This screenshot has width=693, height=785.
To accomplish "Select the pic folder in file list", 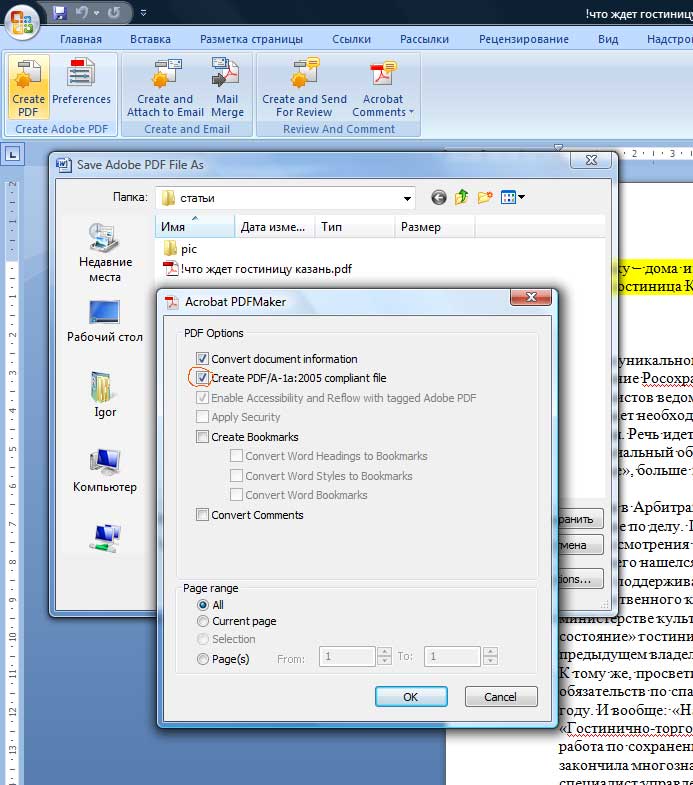I will tap(180, 248).
